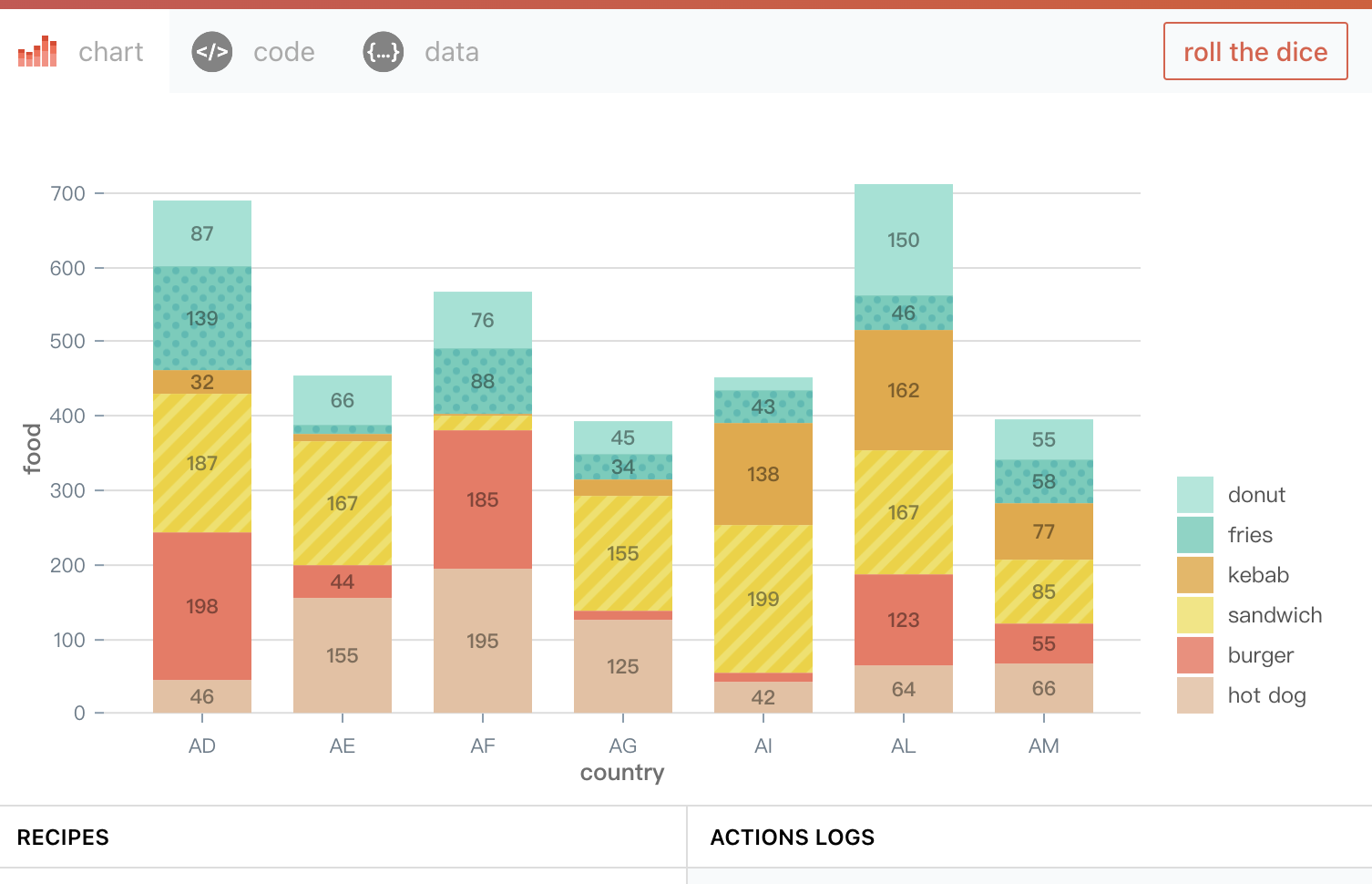Image resolution: width=1372 pixels, height=884 pixels.
Task: Click the sandwich legend color swatch
Action: click(1195, 615)
